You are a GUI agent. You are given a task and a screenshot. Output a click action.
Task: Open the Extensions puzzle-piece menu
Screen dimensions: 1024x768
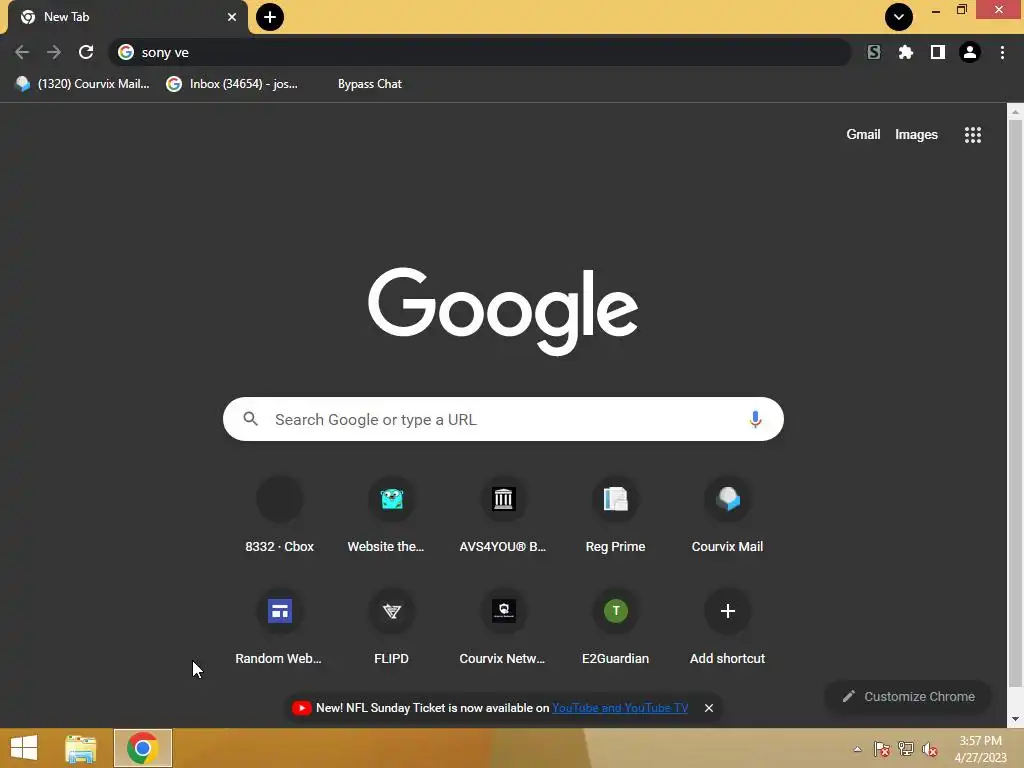(x=906, y=52)
